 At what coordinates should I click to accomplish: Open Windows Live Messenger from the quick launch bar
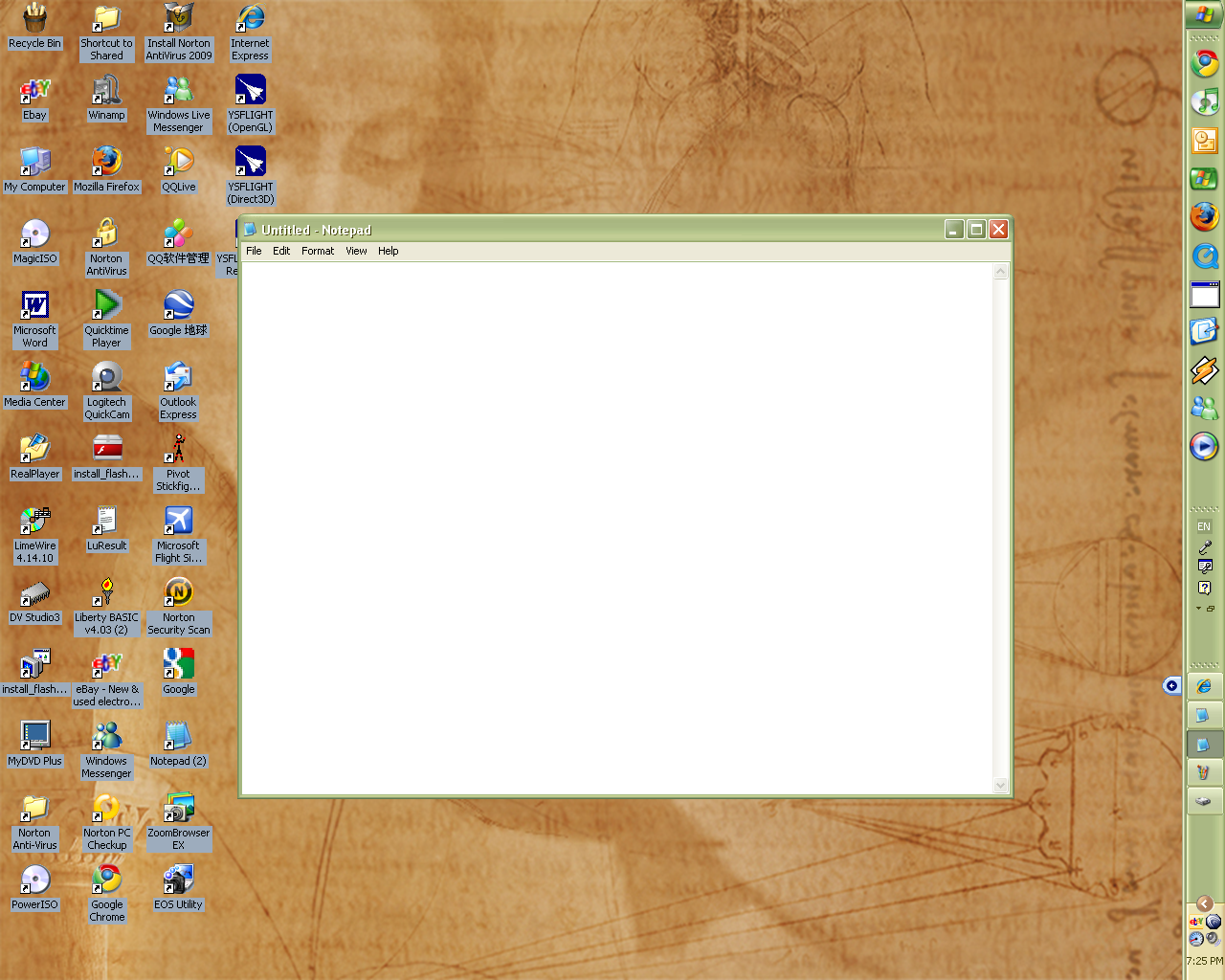(x=1204, y=407)
